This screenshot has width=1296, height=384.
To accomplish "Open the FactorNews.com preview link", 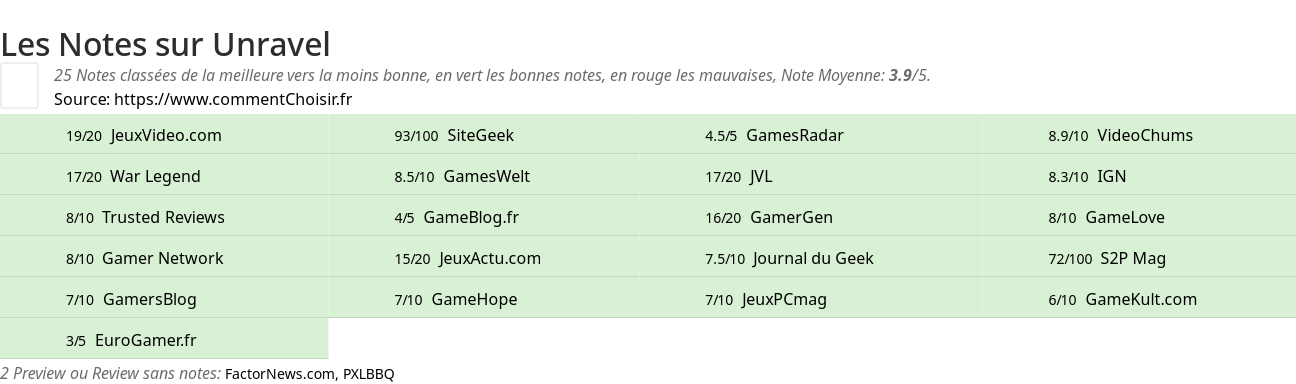I will click(x=280, y=374).
